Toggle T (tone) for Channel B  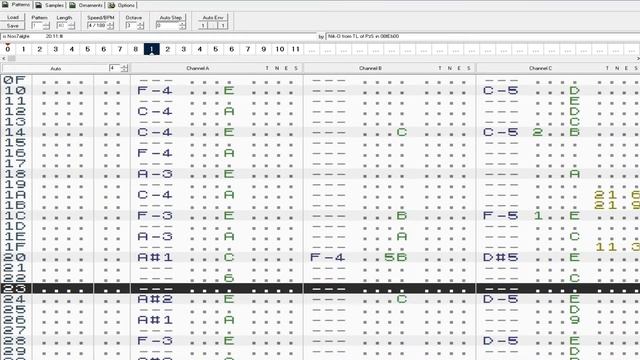tap(440, 69)
